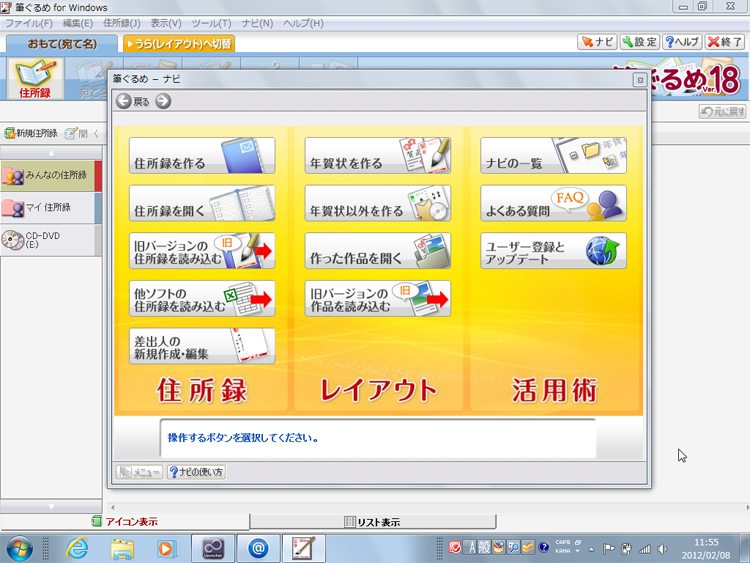Click the 終了 exit button

(725, 42)
